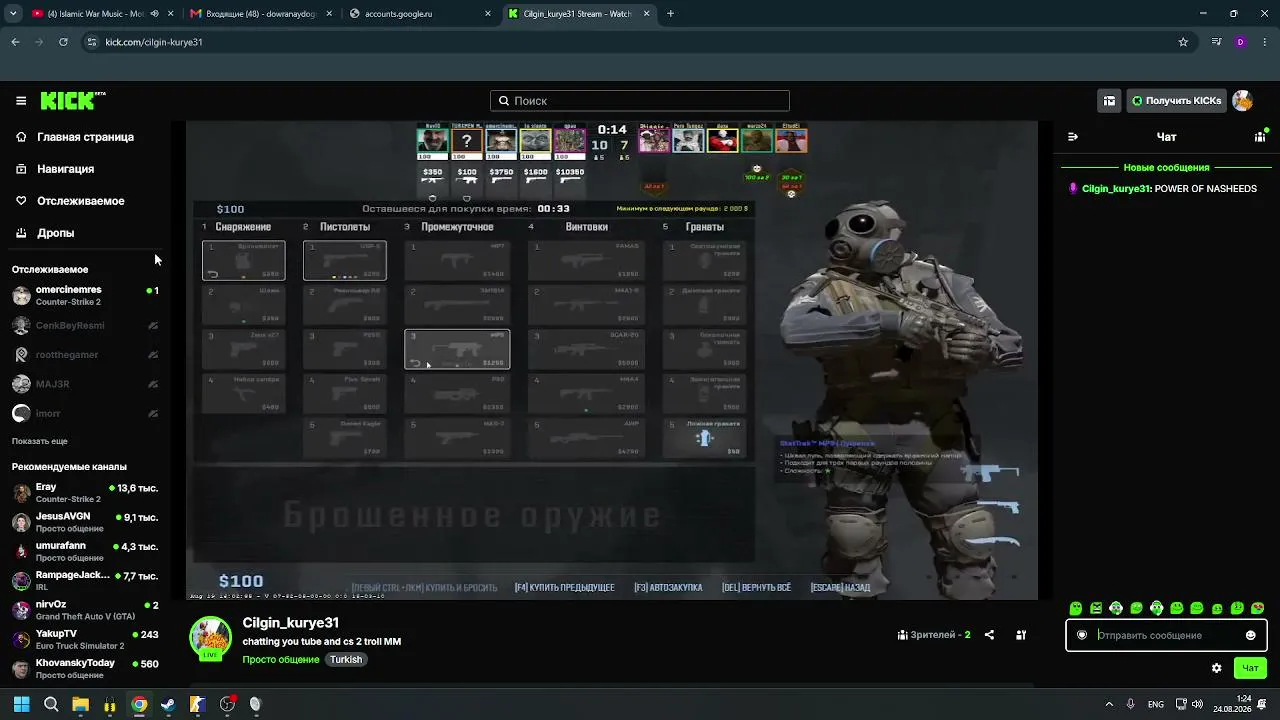Image resolution: width=1280 pixels, height=720 pixels.
Task: Open the Kick hamburger sidebar menu
Action: point(21,101)
